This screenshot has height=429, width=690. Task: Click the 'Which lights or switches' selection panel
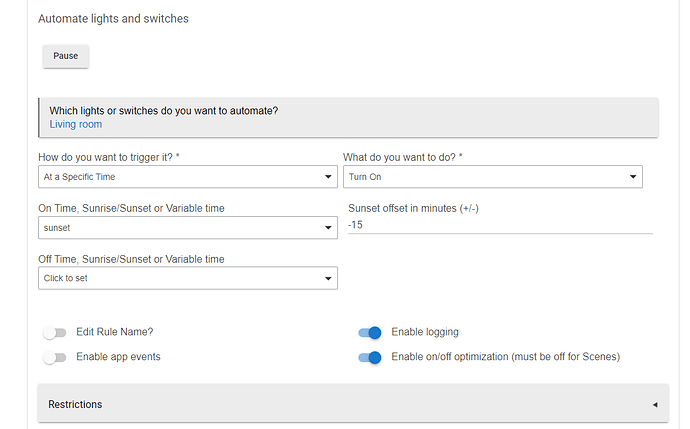coord(348,117)
